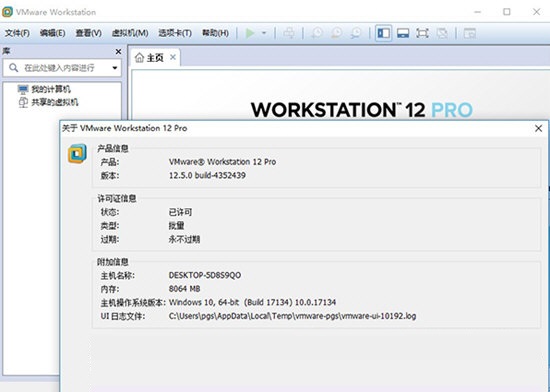Click the take snapshot clock icon
This screenshot has width=550, height=392.
tap(317, 33)
